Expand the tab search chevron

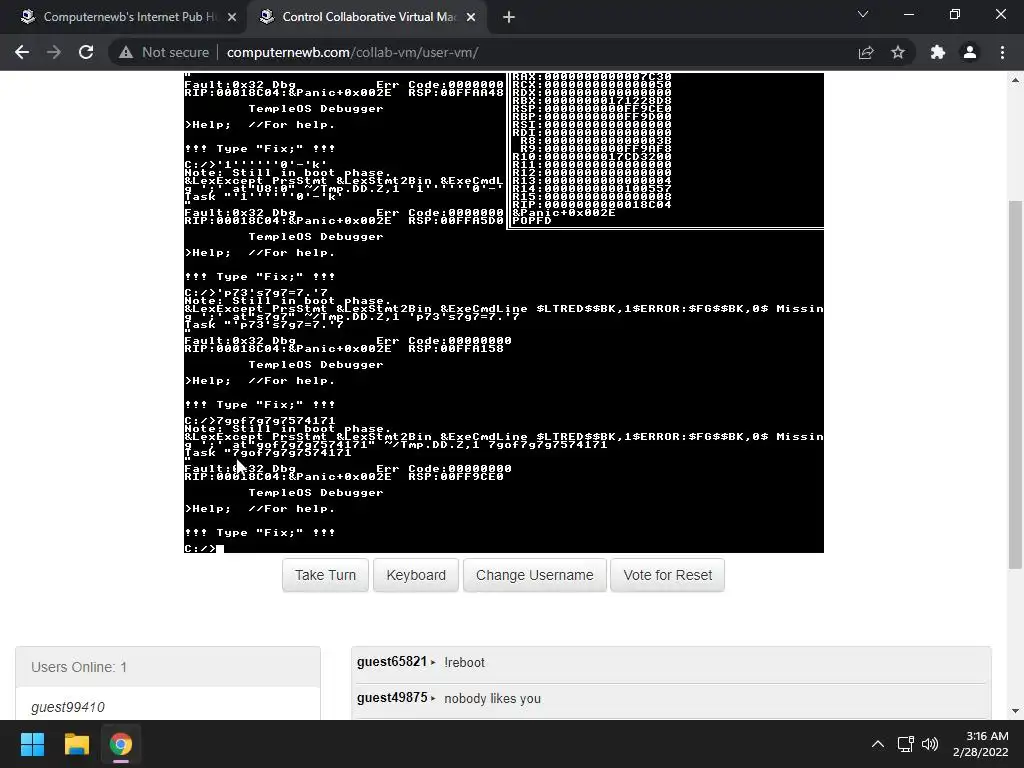[x=863, y=14]
